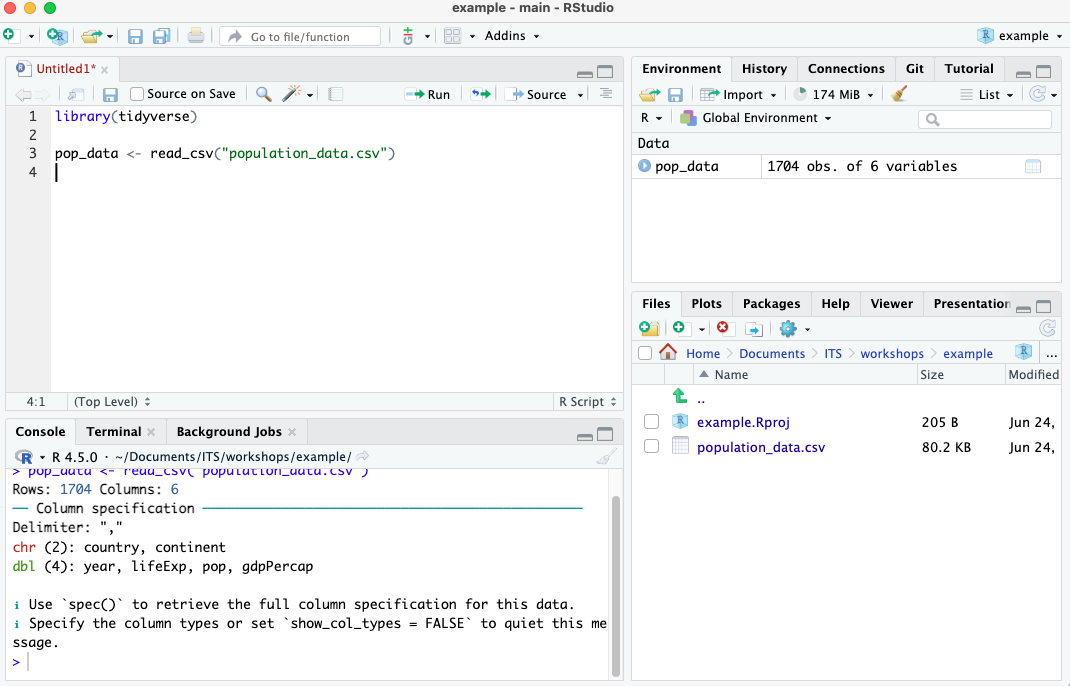Viewport: 1070px width, 686px height.
Task: Click the delete files red icon
Action: point(725,328)
